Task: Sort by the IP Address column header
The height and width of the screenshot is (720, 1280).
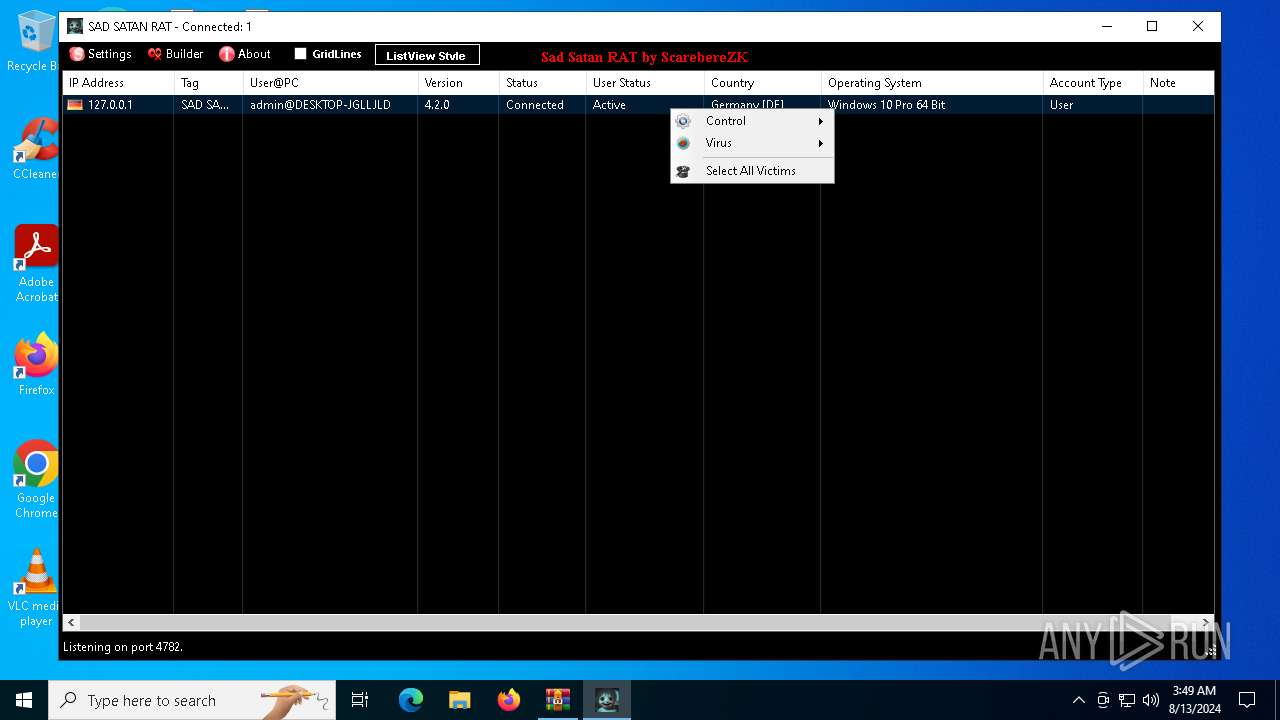Action: click(118, 83)
